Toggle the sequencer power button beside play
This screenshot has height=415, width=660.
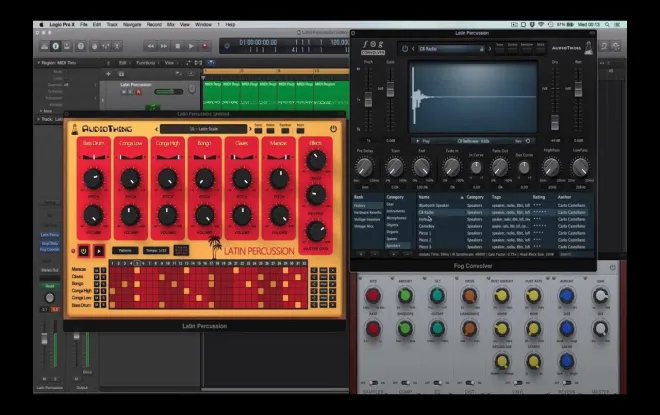[83, 250]
